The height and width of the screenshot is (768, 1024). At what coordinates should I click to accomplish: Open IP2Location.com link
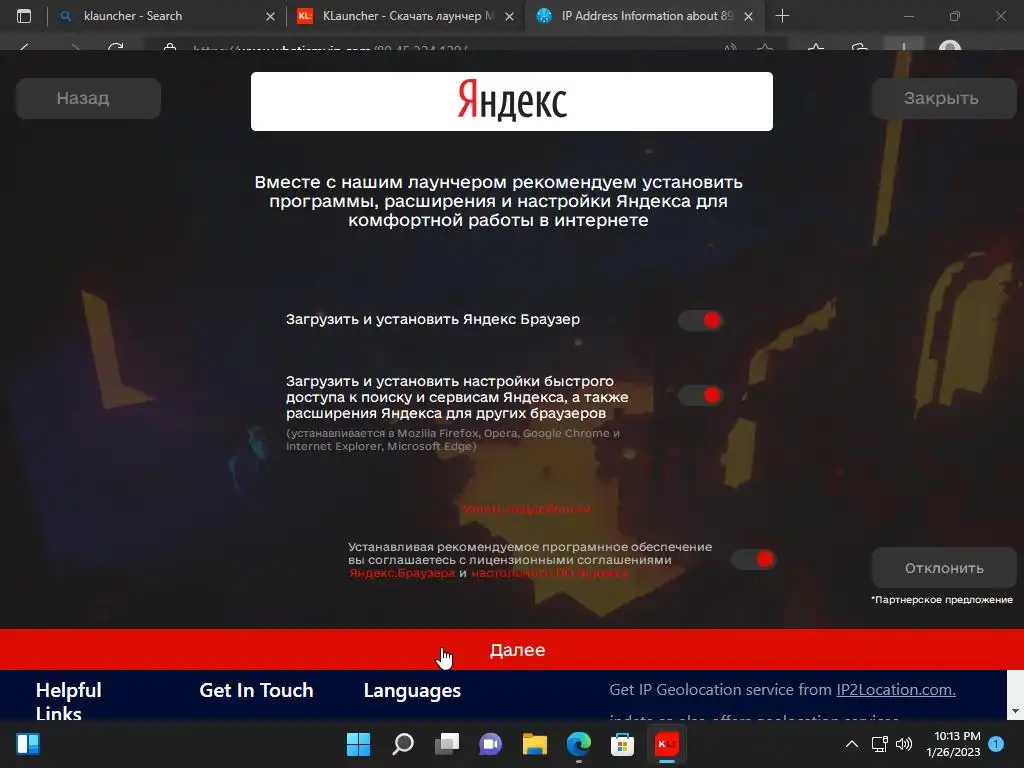pos(896,690)
